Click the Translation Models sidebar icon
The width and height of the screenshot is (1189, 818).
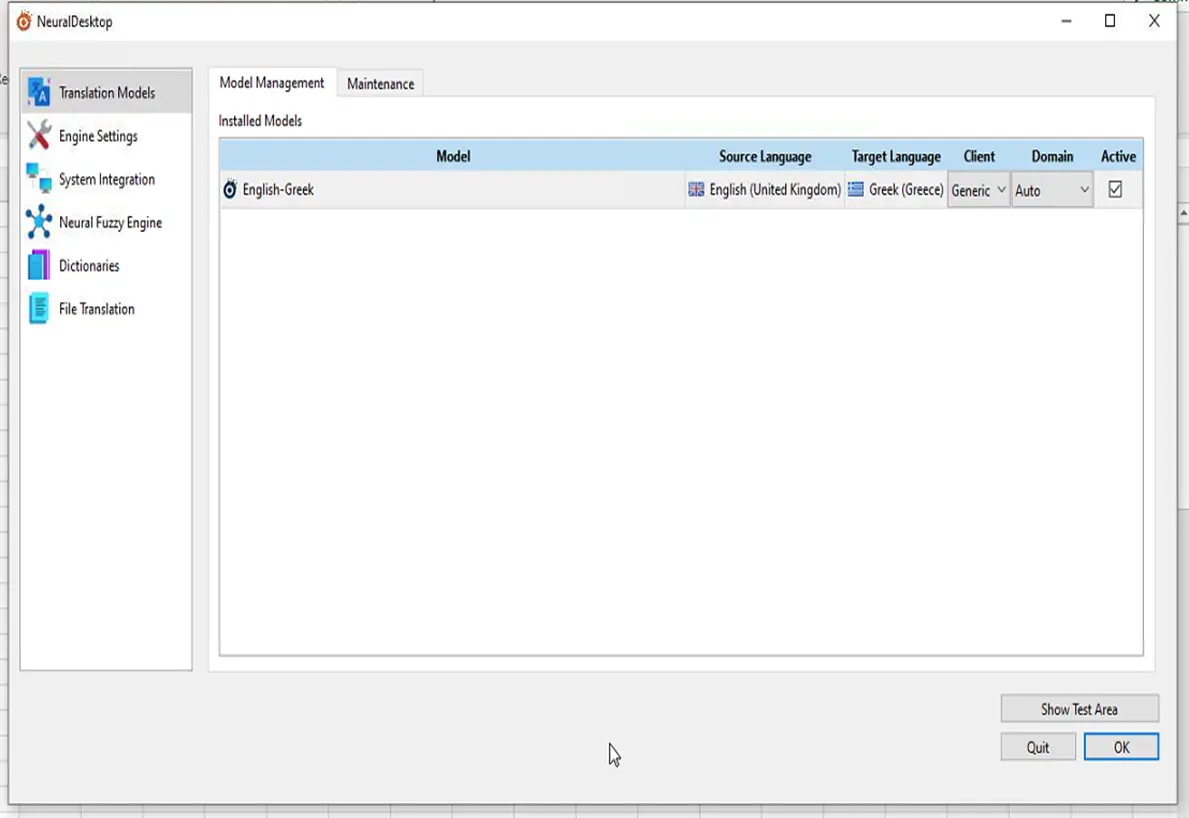39,92
